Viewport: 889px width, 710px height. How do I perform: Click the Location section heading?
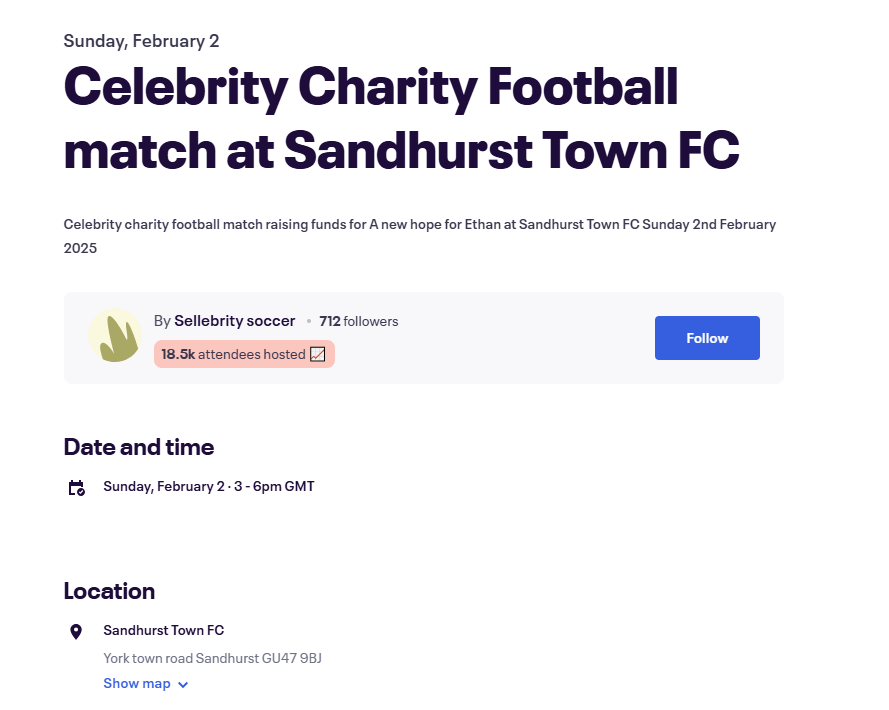[x=109, y=591]
